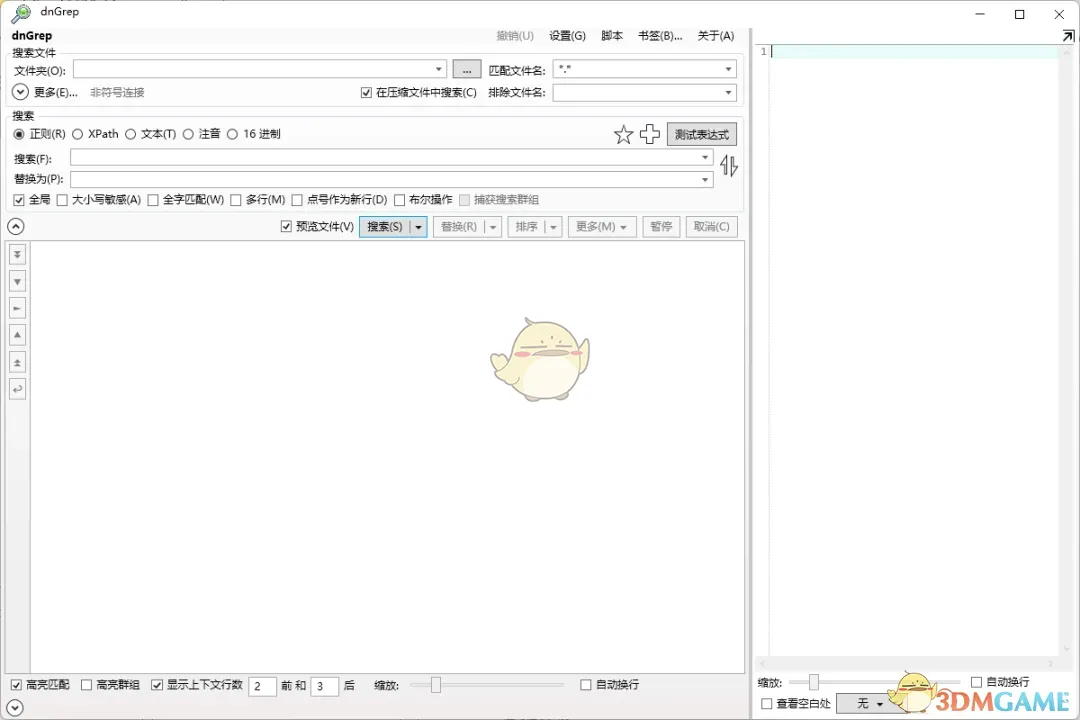The image size is (1080, 720).
Task: Click the star icon to bookmark the pattern
Action: pos(623,133)
